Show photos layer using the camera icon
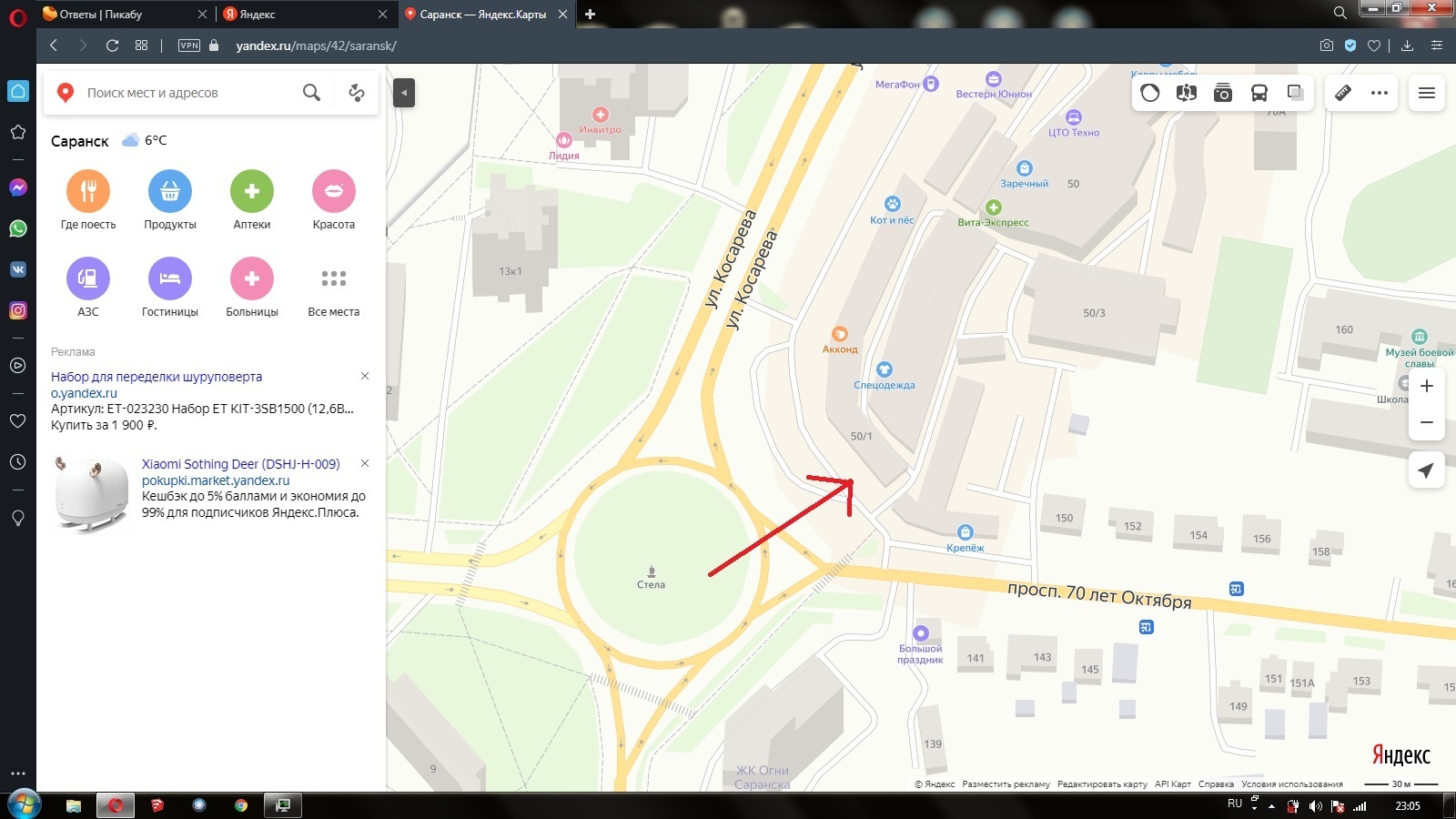The width and height of the screenshot is (1456, 819). [1223, 93]
